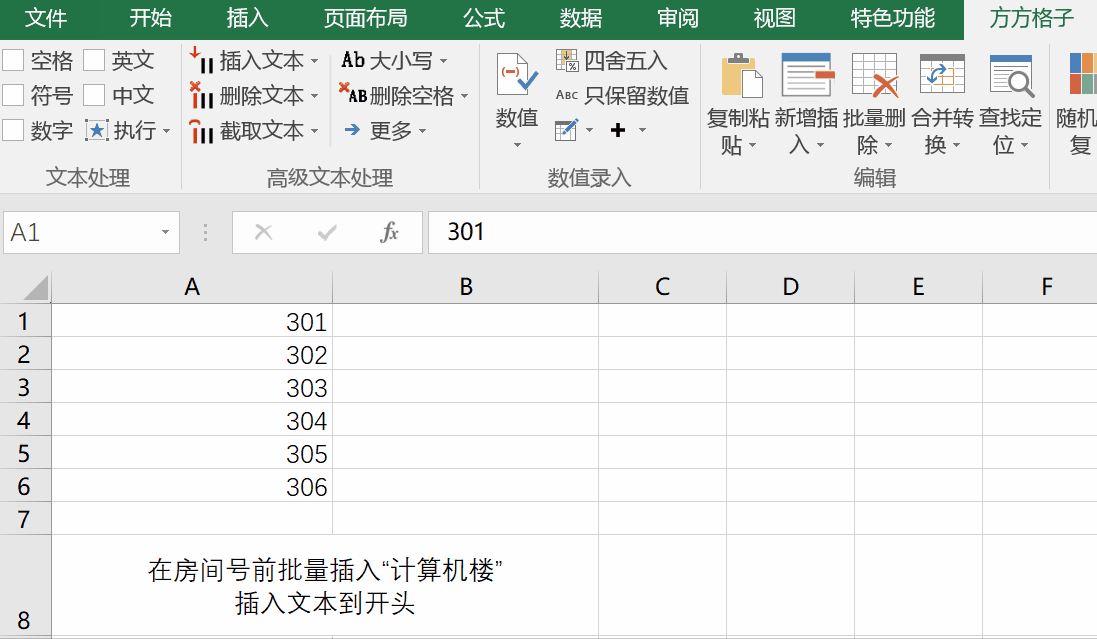Click the Merge Convert (合并转换) icon
Viewport: 1097px width, 639px height.
pos(942,75)
